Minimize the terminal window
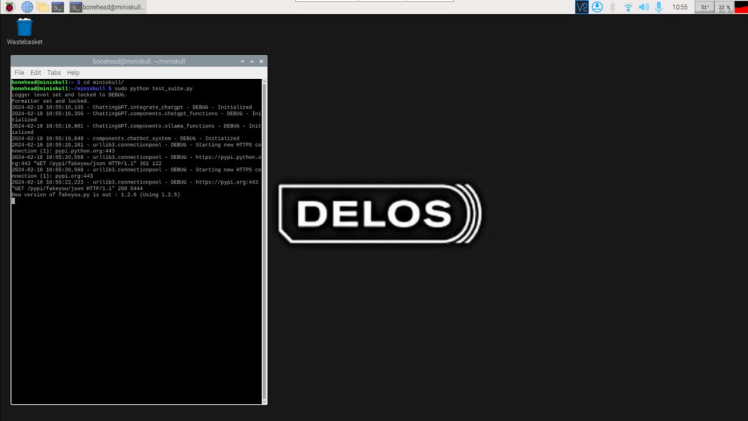 tap(242, 61)
